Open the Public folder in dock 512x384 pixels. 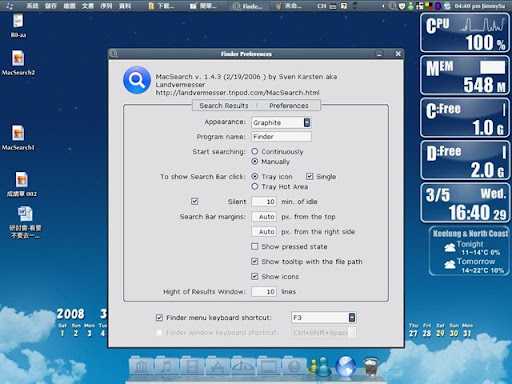(243, 366)
